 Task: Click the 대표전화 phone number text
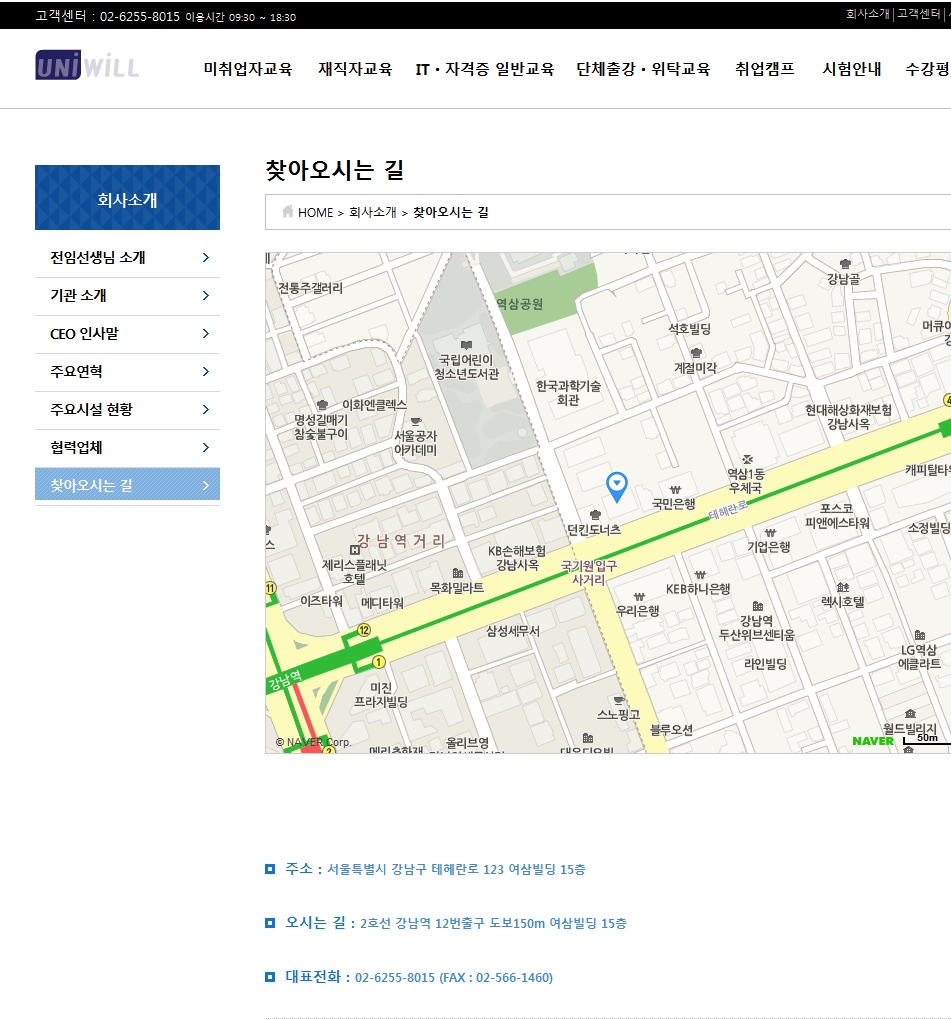coord(454,977)
